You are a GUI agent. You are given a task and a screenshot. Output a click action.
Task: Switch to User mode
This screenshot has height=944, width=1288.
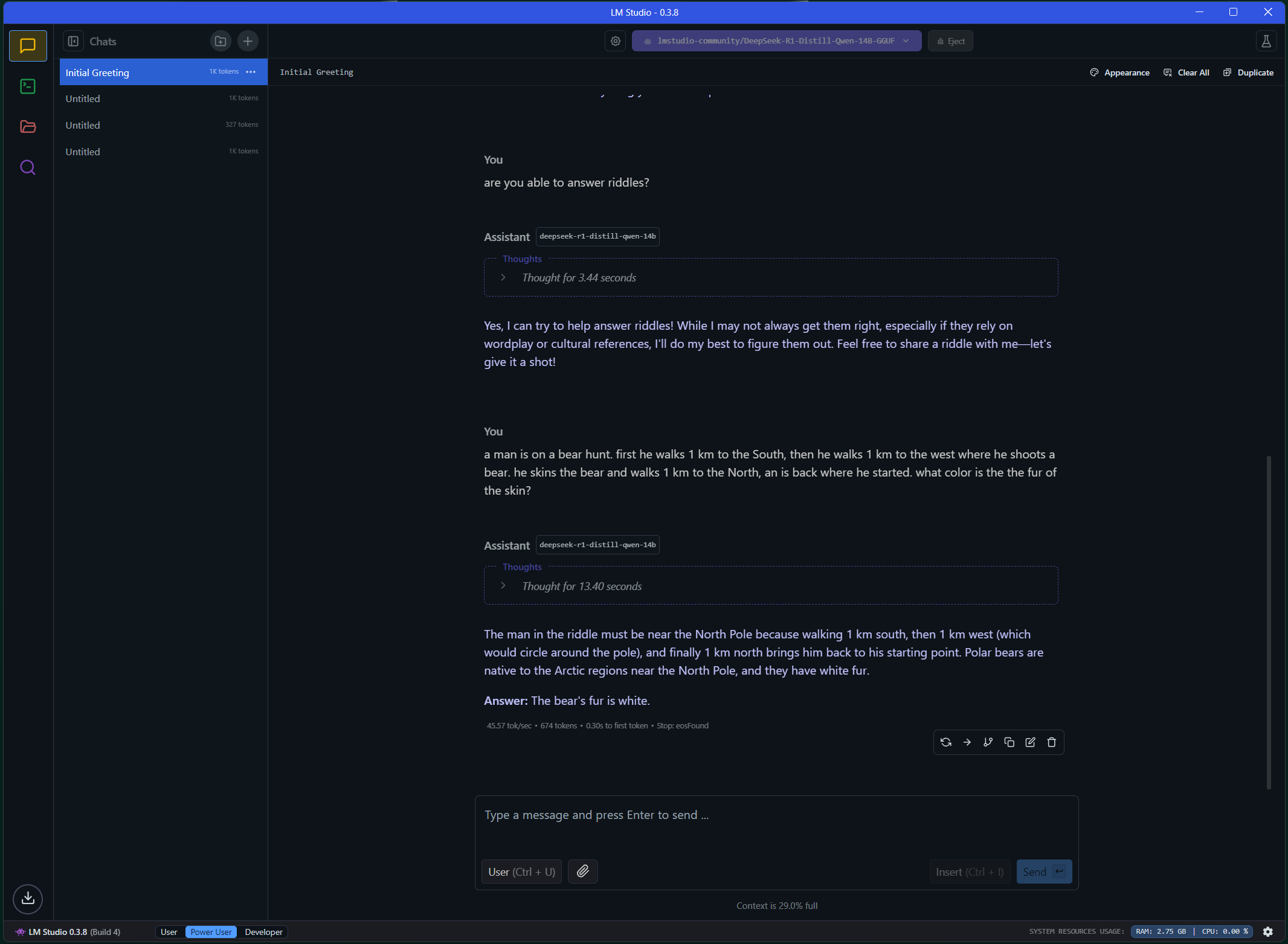tap(169, 932)
